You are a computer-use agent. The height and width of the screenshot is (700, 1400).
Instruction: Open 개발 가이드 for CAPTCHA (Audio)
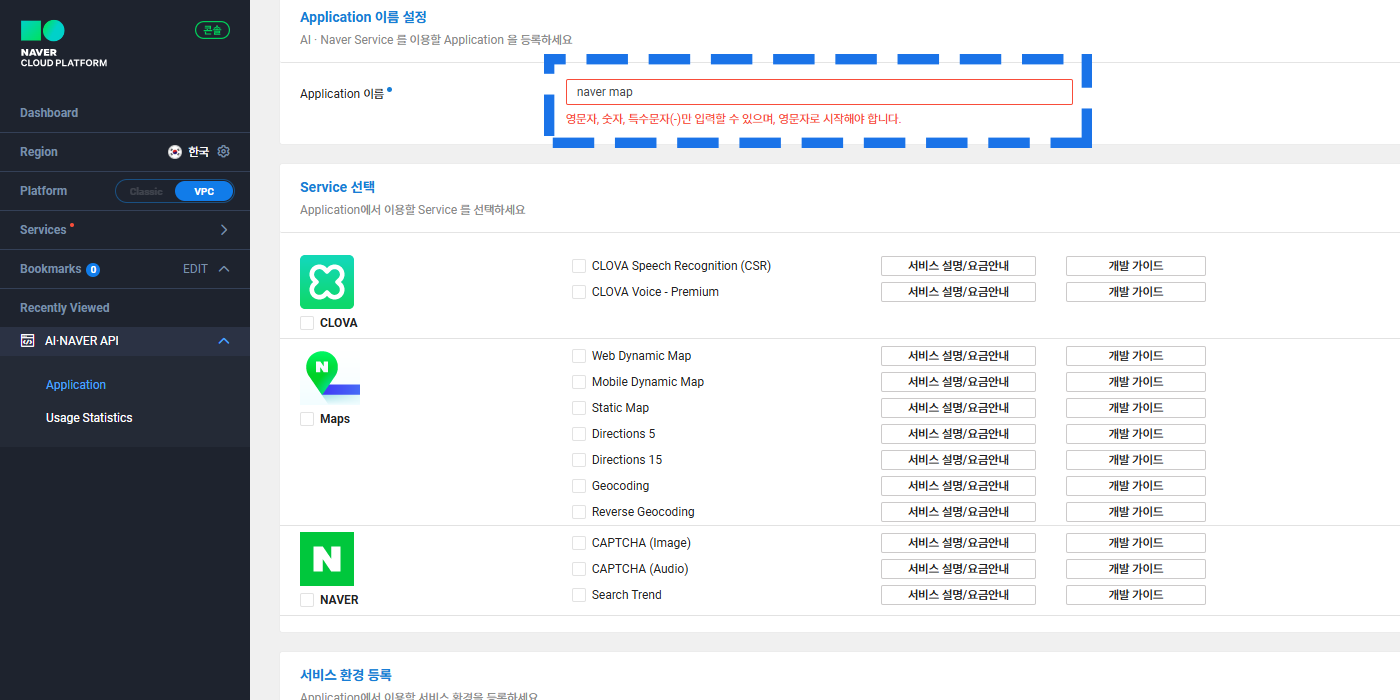click(1136, 569)
